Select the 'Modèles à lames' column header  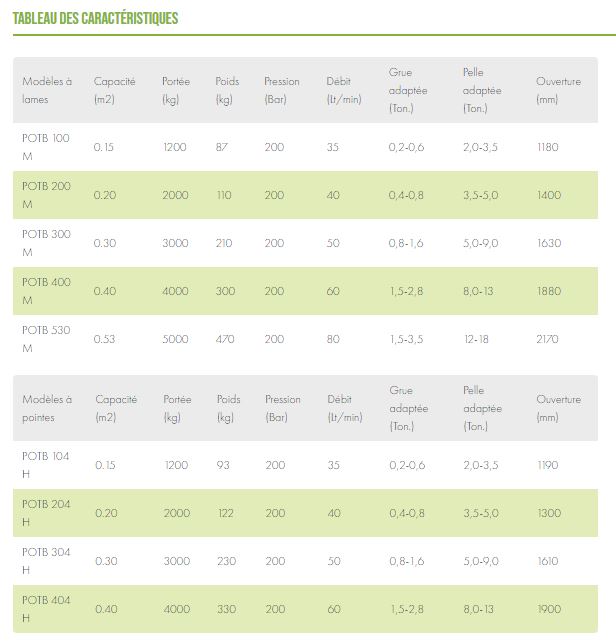[47, 90]
